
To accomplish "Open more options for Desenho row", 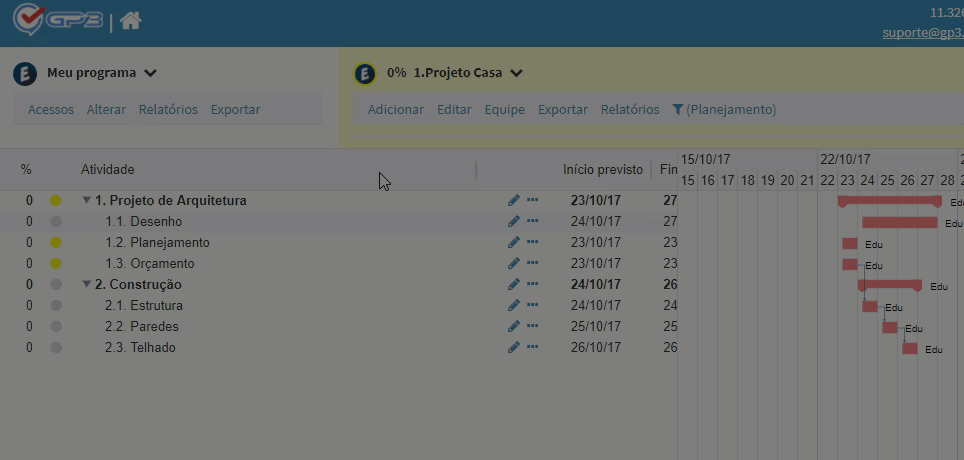I will 532,221.
